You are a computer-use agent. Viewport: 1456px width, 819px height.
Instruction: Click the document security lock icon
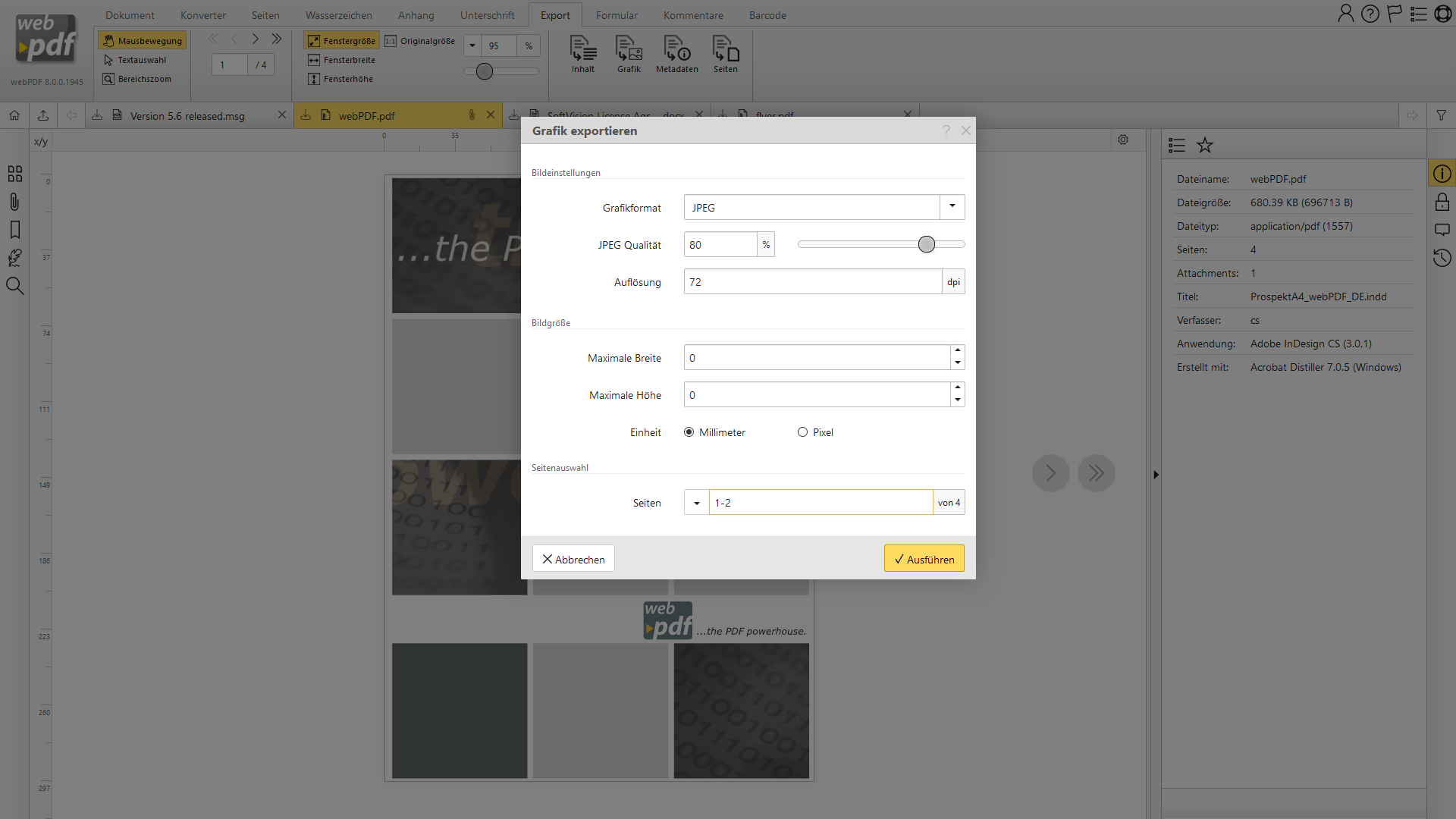1442,202
